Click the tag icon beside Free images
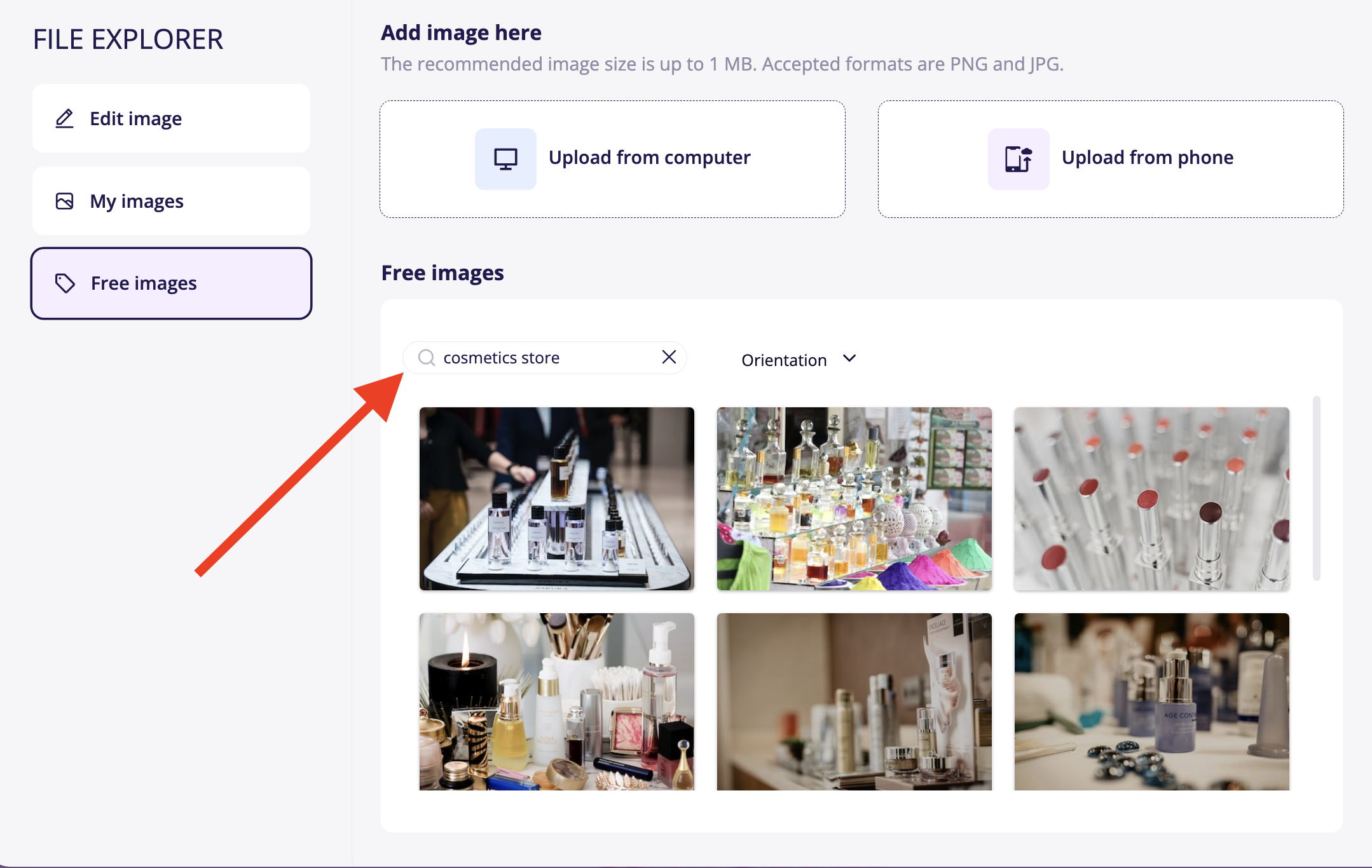 (x=65, y=283)
